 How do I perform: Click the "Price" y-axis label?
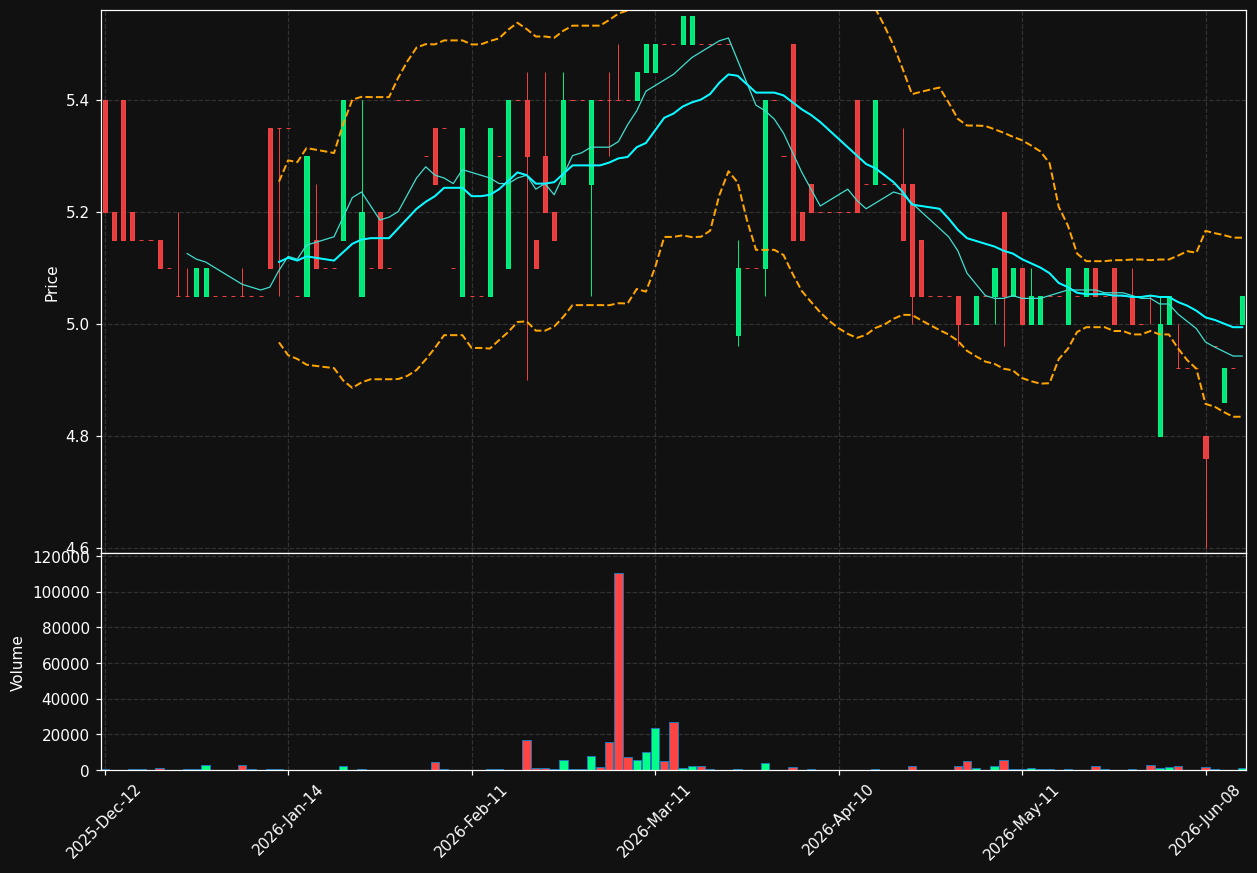52,284
